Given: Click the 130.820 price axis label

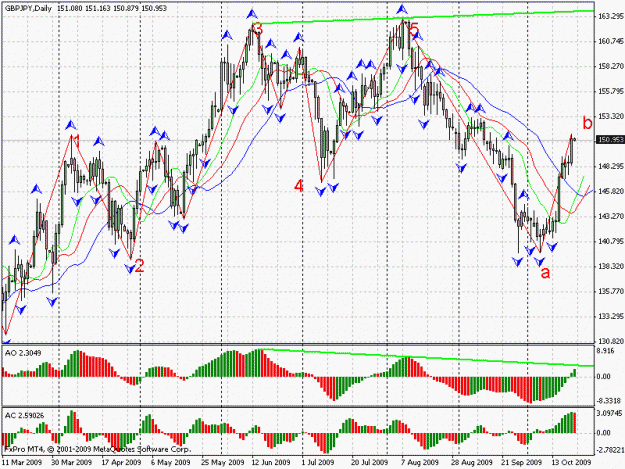Looking at the screenshot, I should [x=610, y=341].
